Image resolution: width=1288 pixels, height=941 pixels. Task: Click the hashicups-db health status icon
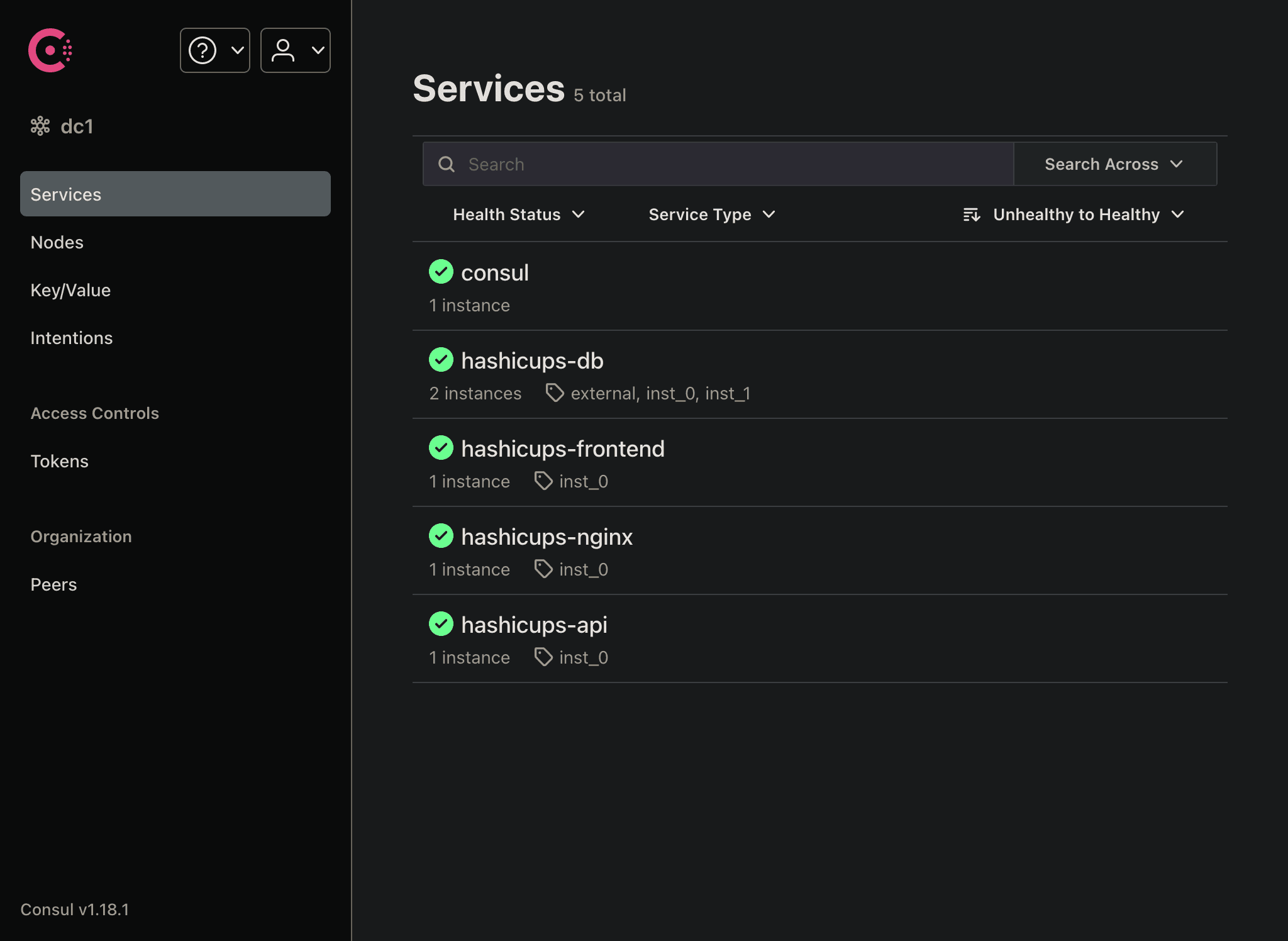coord(441,360)
